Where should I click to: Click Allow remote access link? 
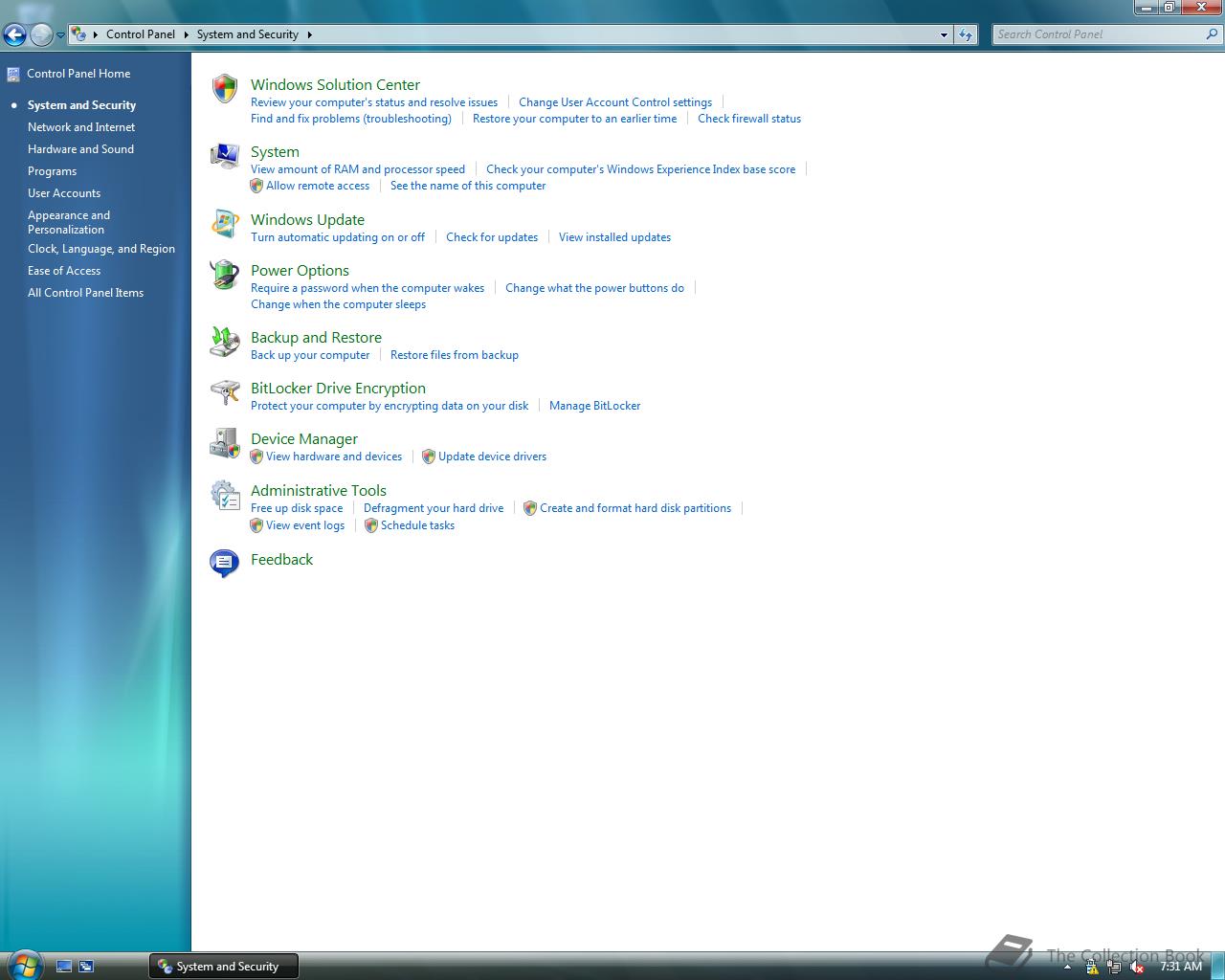pyautogui.click(x=318, y=186)
